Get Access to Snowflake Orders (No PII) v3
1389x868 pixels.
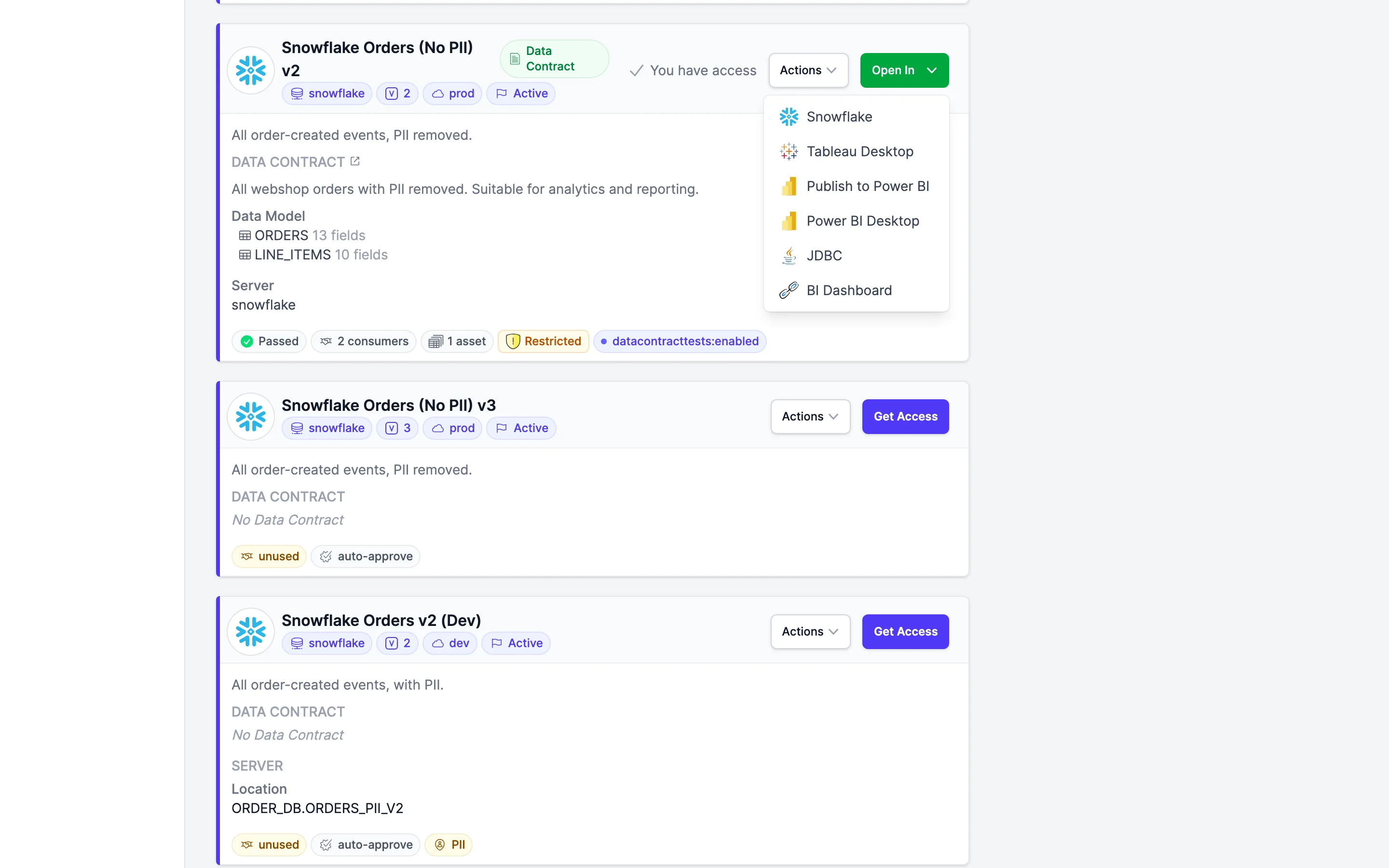coord(905,416)
